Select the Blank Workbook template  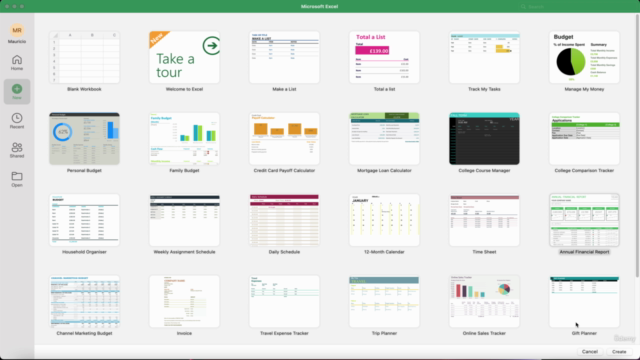(x=84, y=57)
